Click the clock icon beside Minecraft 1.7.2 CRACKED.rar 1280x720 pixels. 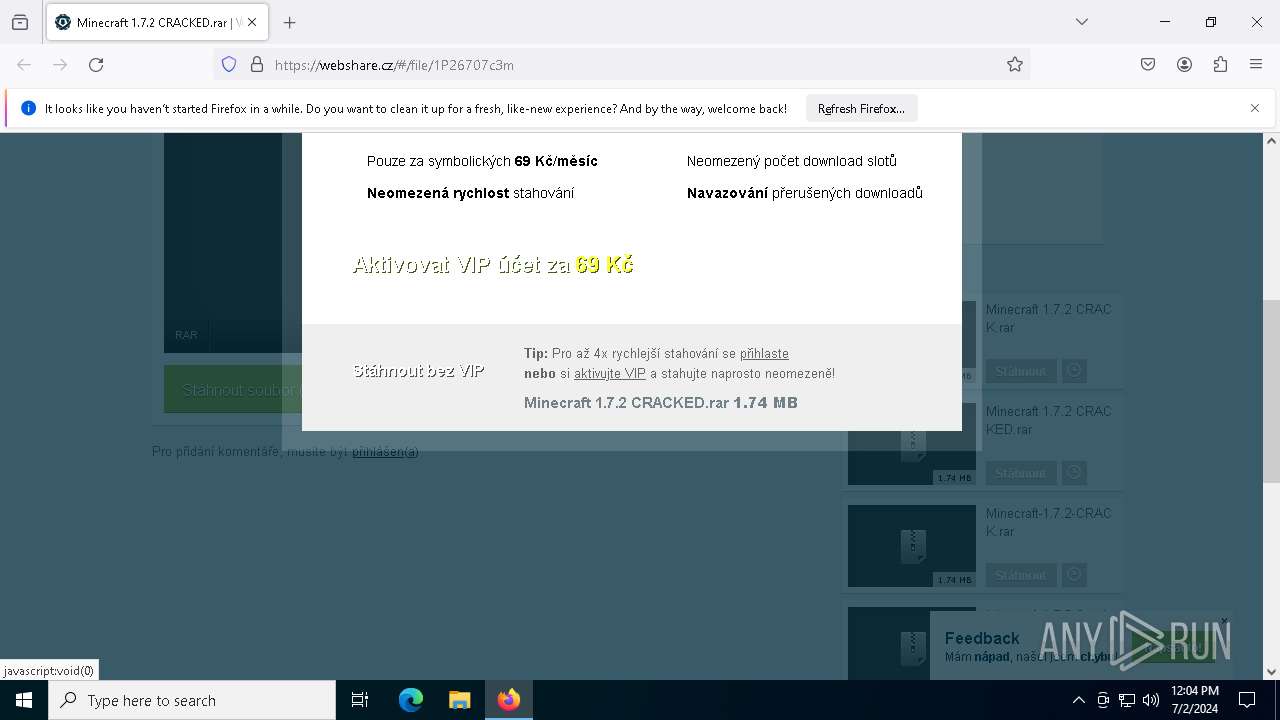(x=1074, y=473)
